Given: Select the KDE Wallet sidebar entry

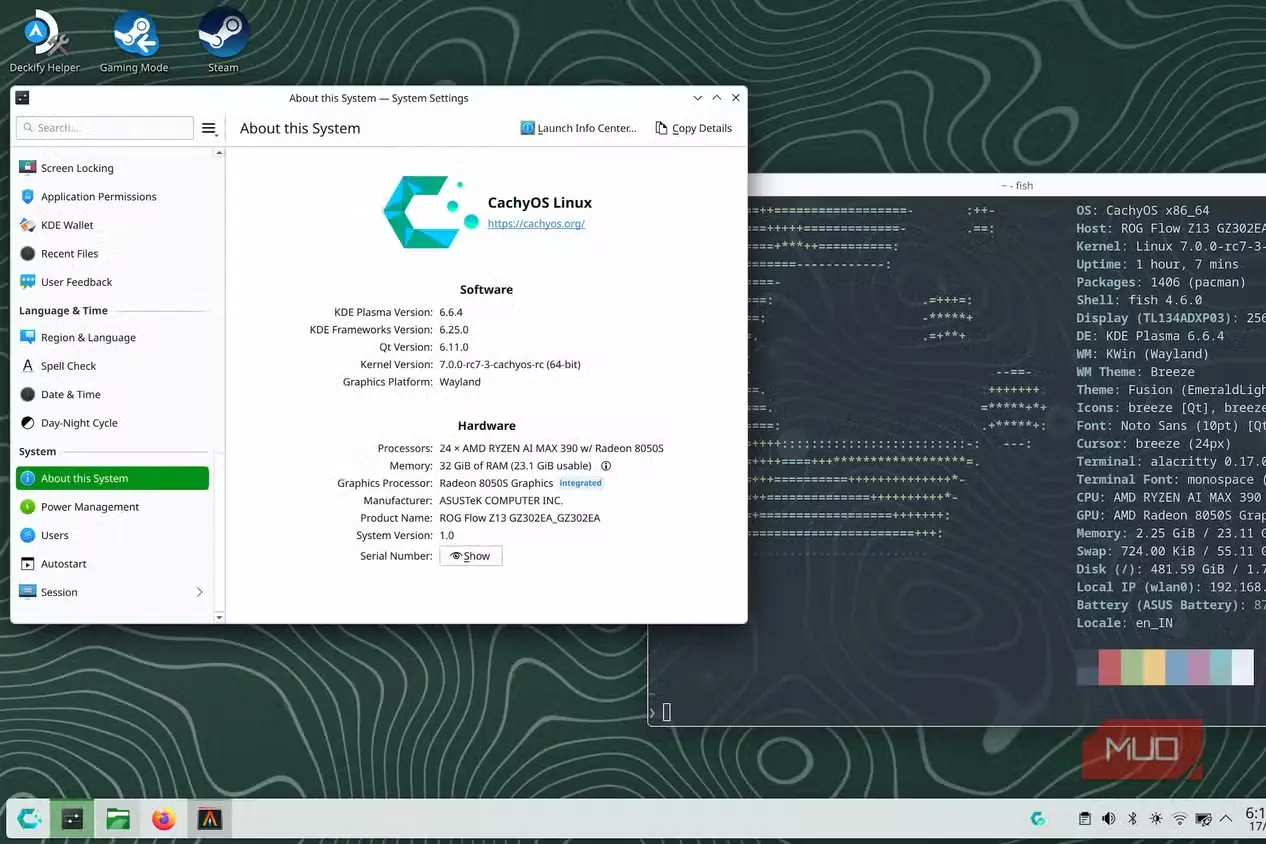Looking at the screenshot, I should (x=113, y=225).
